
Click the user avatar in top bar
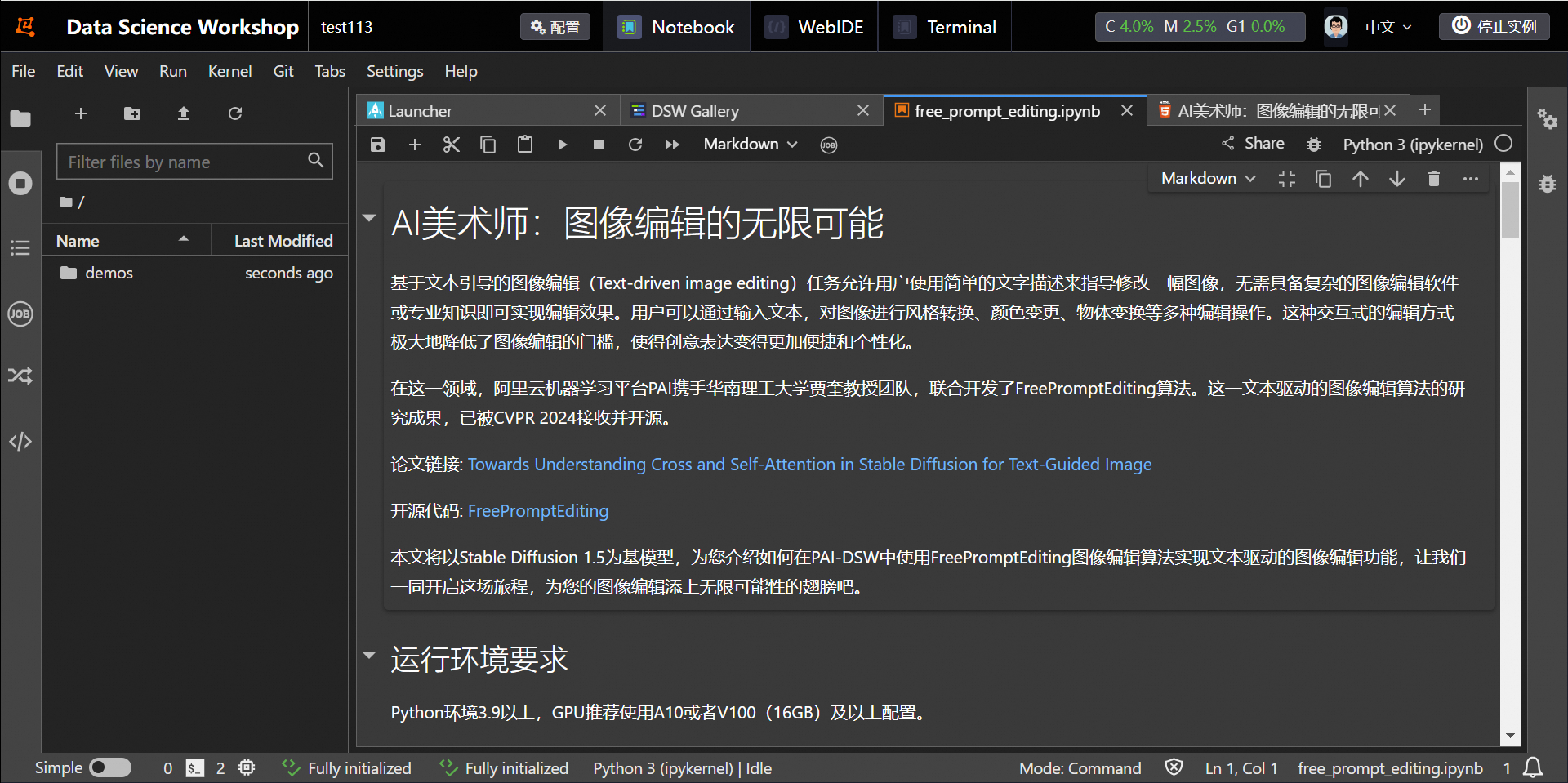click(1336, 27)
